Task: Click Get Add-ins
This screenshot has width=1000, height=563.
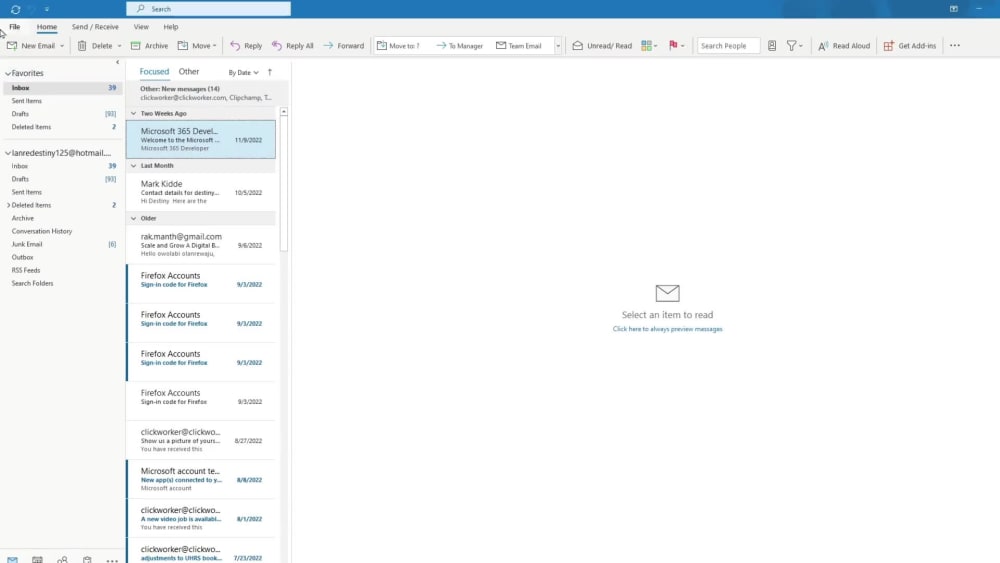Action: (910, 46)
